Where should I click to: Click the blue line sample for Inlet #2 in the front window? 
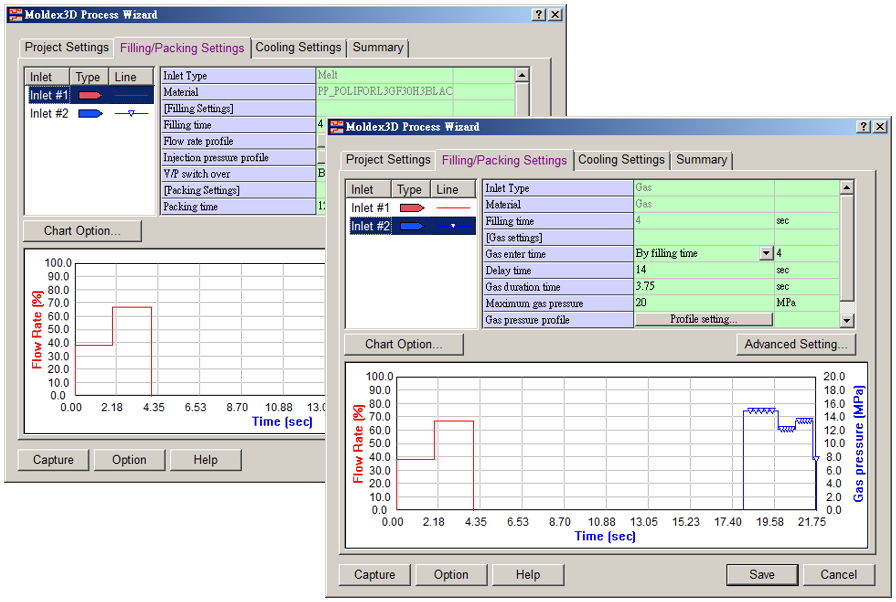click(x=453, y=226)
